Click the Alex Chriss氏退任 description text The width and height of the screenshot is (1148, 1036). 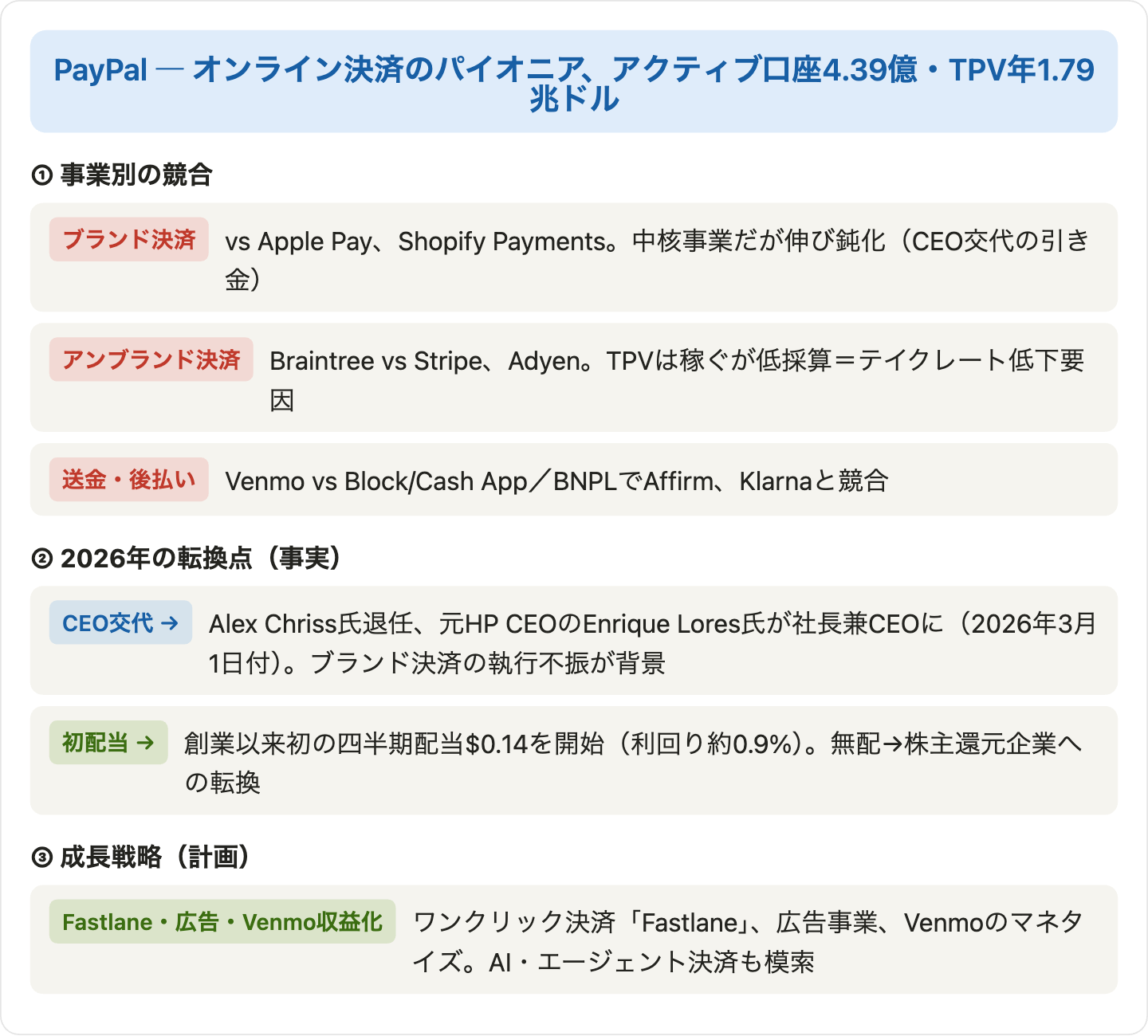point(652,642)
